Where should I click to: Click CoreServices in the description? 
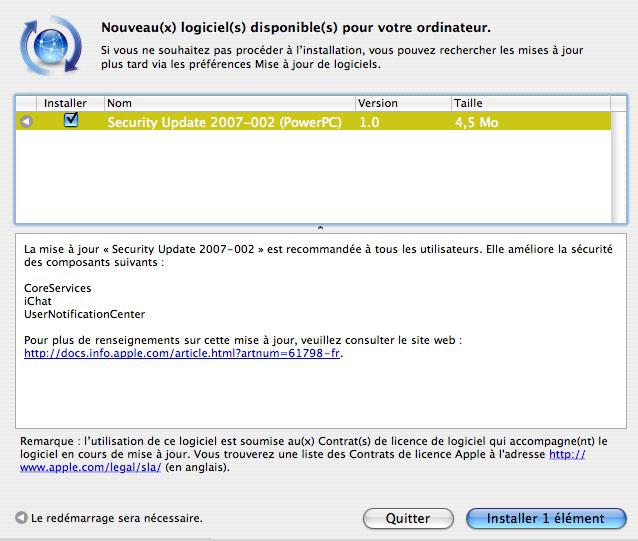click(57, 288)
